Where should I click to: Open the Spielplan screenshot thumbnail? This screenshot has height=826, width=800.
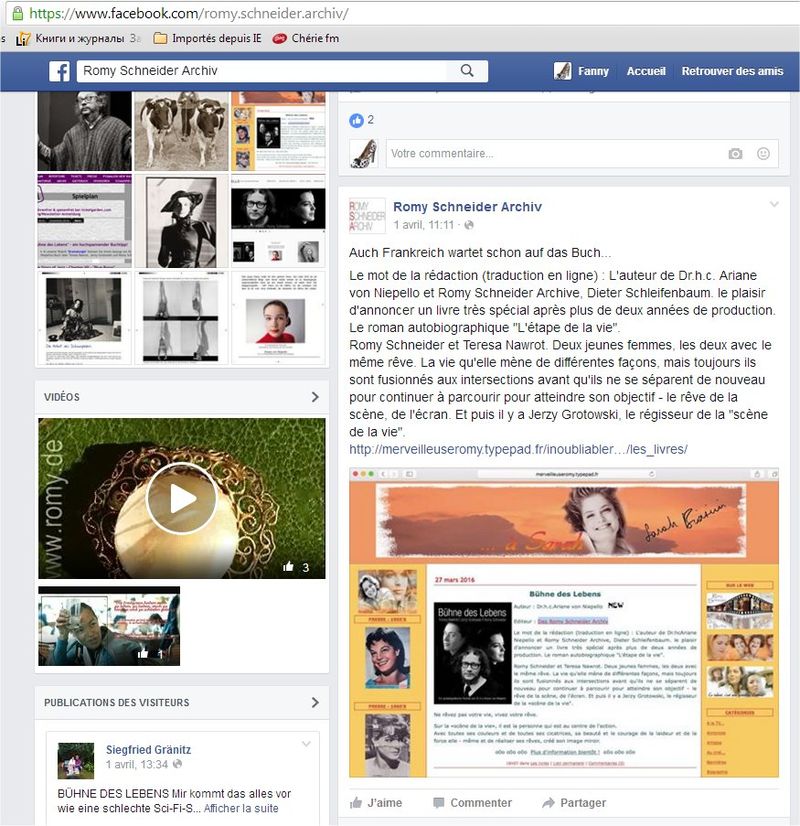[x=84, y=221]
